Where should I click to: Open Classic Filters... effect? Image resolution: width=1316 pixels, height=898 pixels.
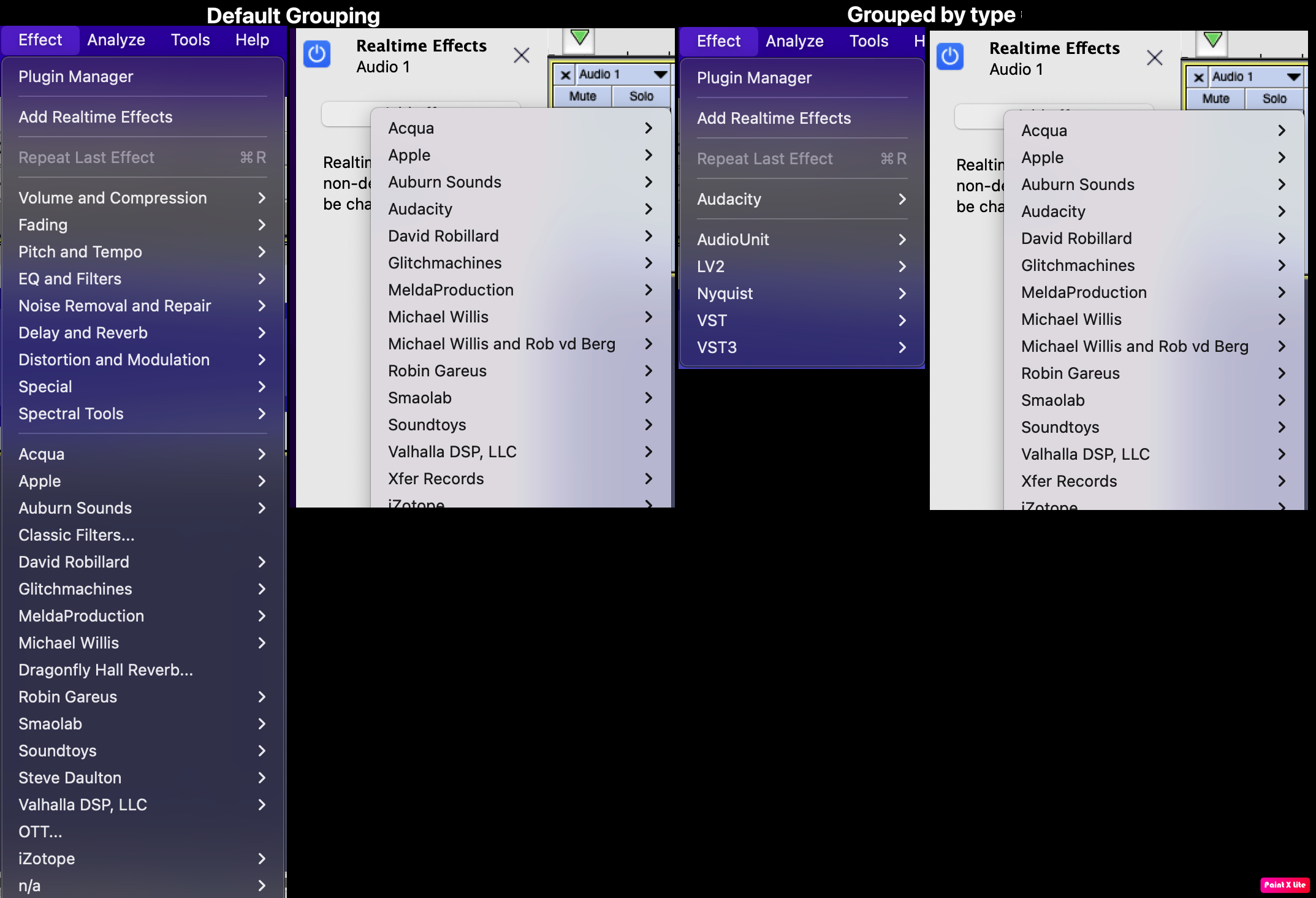(142, 535)
